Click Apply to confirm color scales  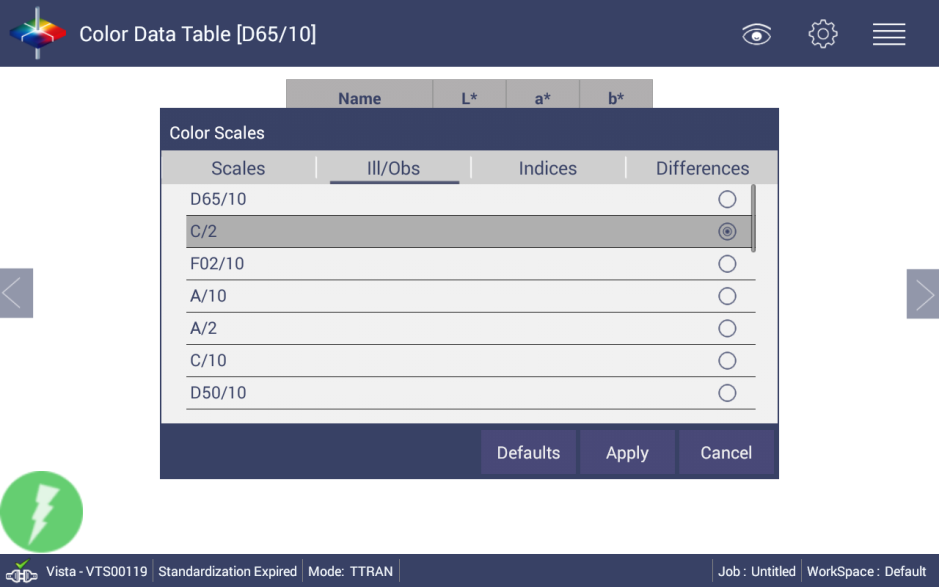point(627,453)
